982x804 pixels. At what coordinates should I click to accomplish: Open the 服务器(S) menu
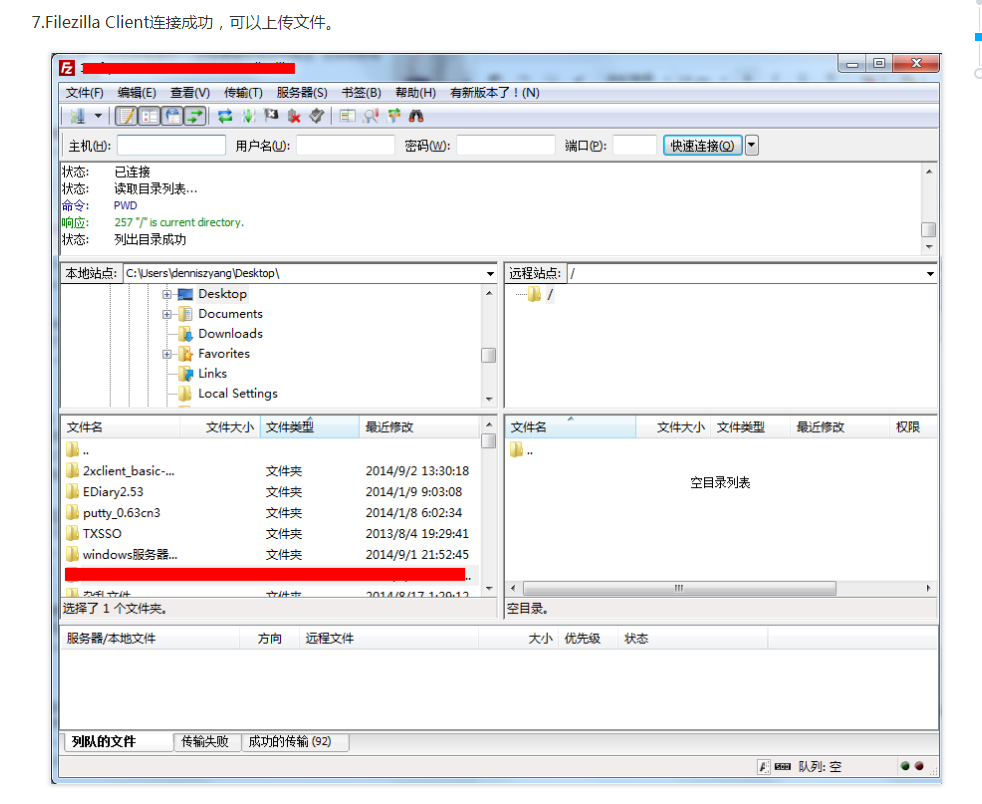coord(302,93)
